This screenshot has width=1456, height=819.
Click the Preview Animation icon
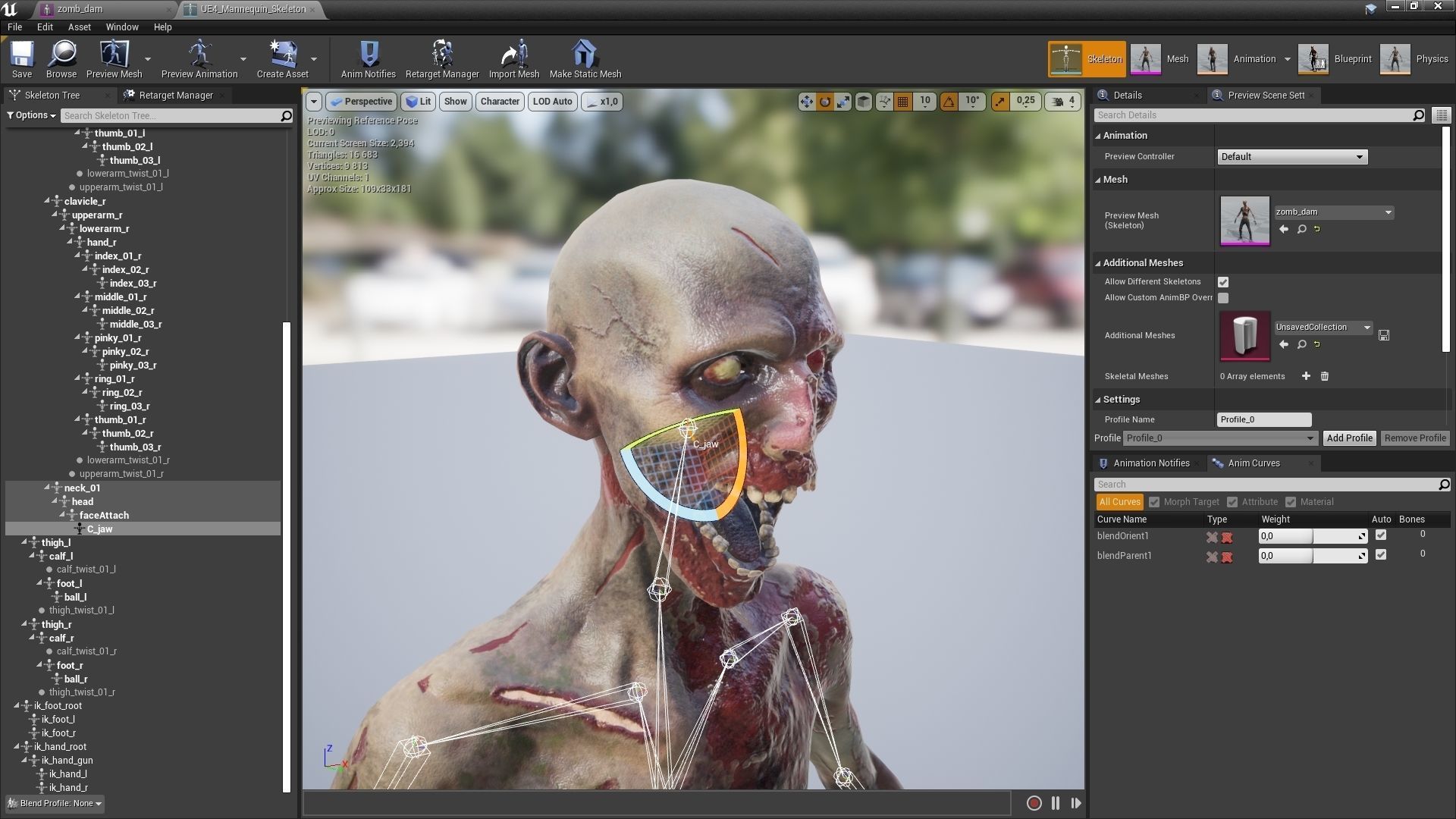tap(199, 59)
